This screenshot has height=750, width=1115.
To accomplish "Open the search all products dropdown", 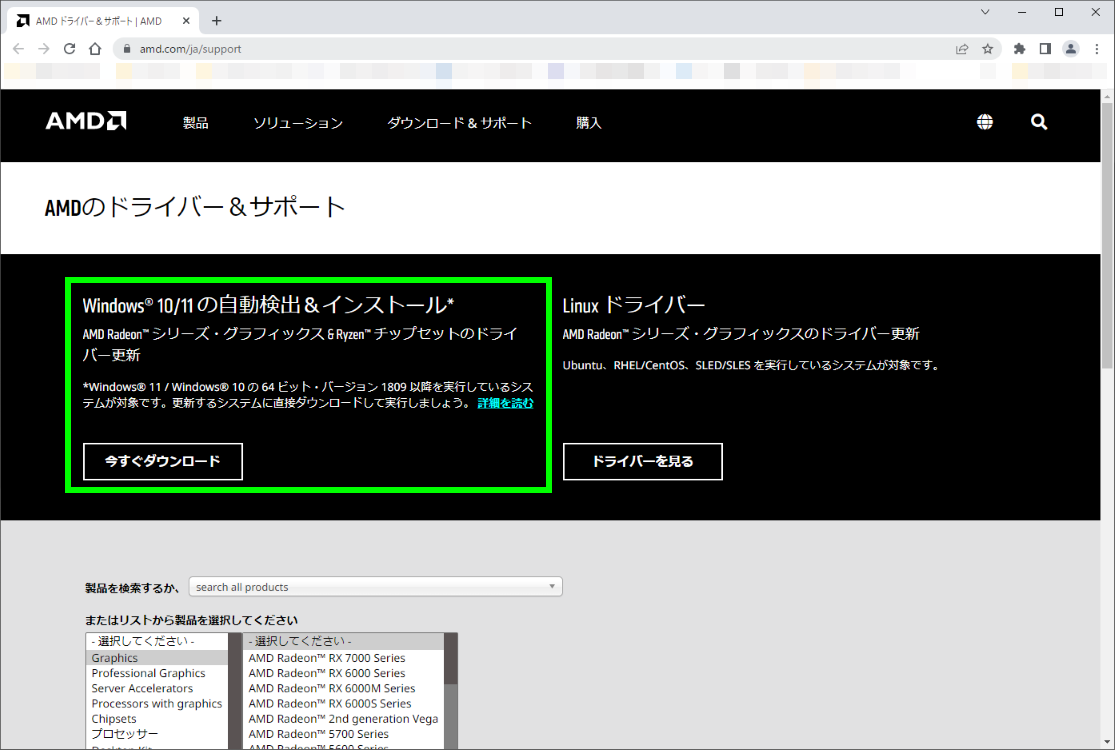I will click(x=375, y=587).
